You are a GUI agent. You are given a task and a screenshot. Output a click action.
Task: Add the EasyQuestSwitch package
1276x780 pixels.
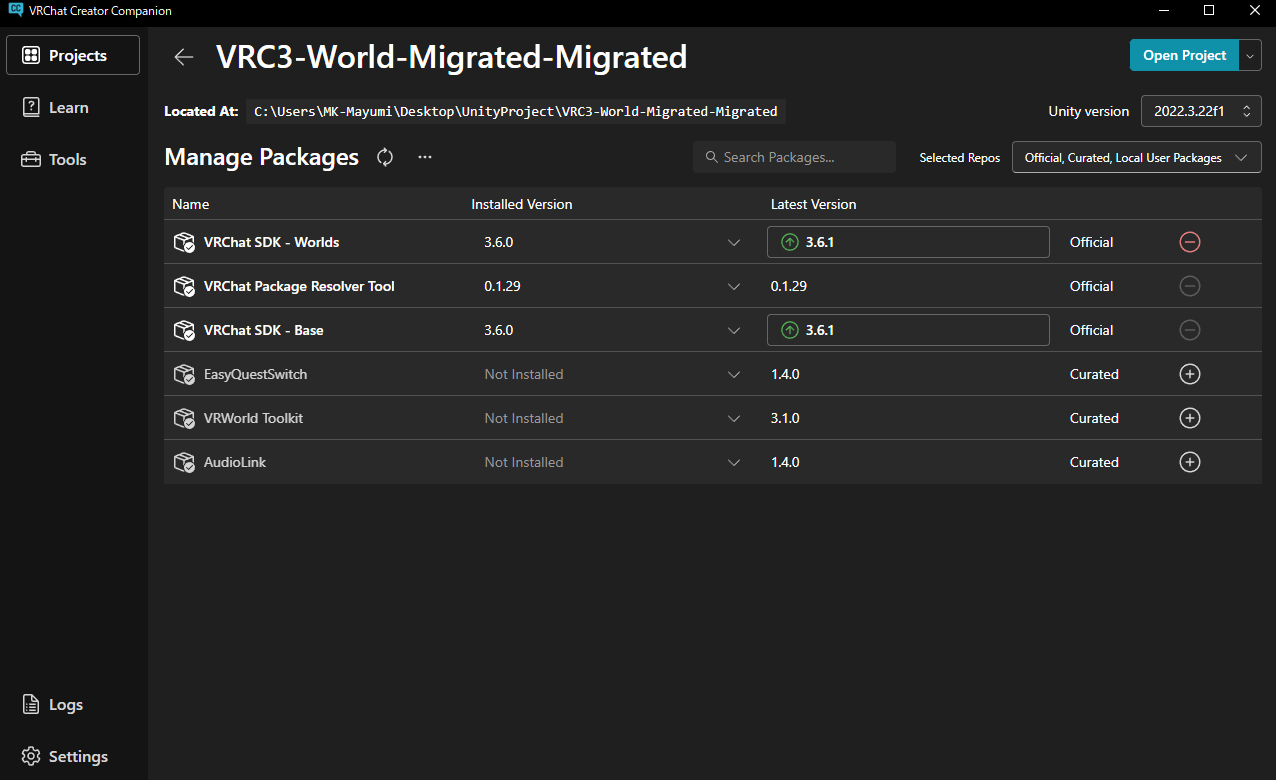(x=1189, y=374)
